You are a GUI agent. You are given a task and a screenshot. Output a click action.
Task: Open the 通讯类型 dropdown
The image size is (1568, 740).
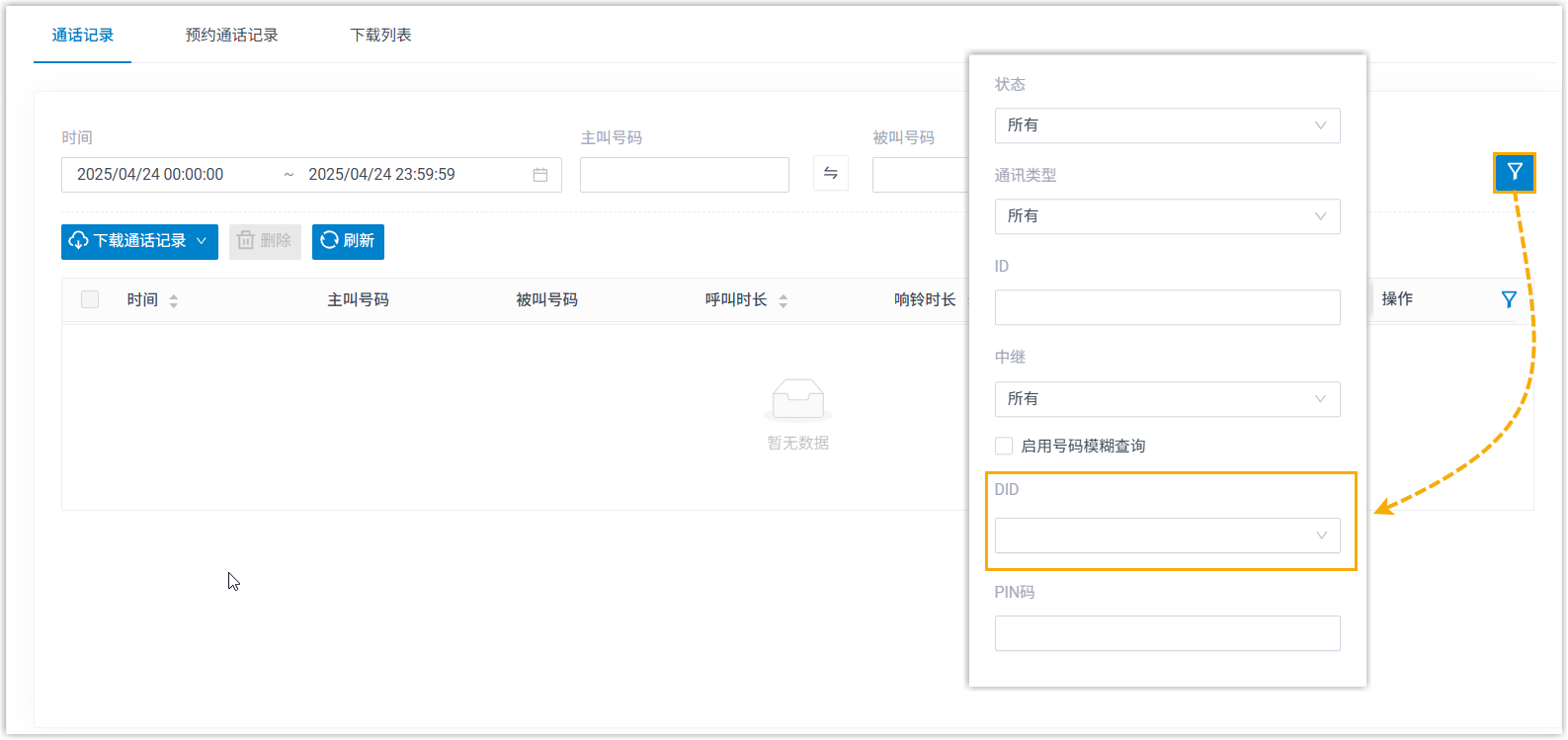click(1167, 216)
